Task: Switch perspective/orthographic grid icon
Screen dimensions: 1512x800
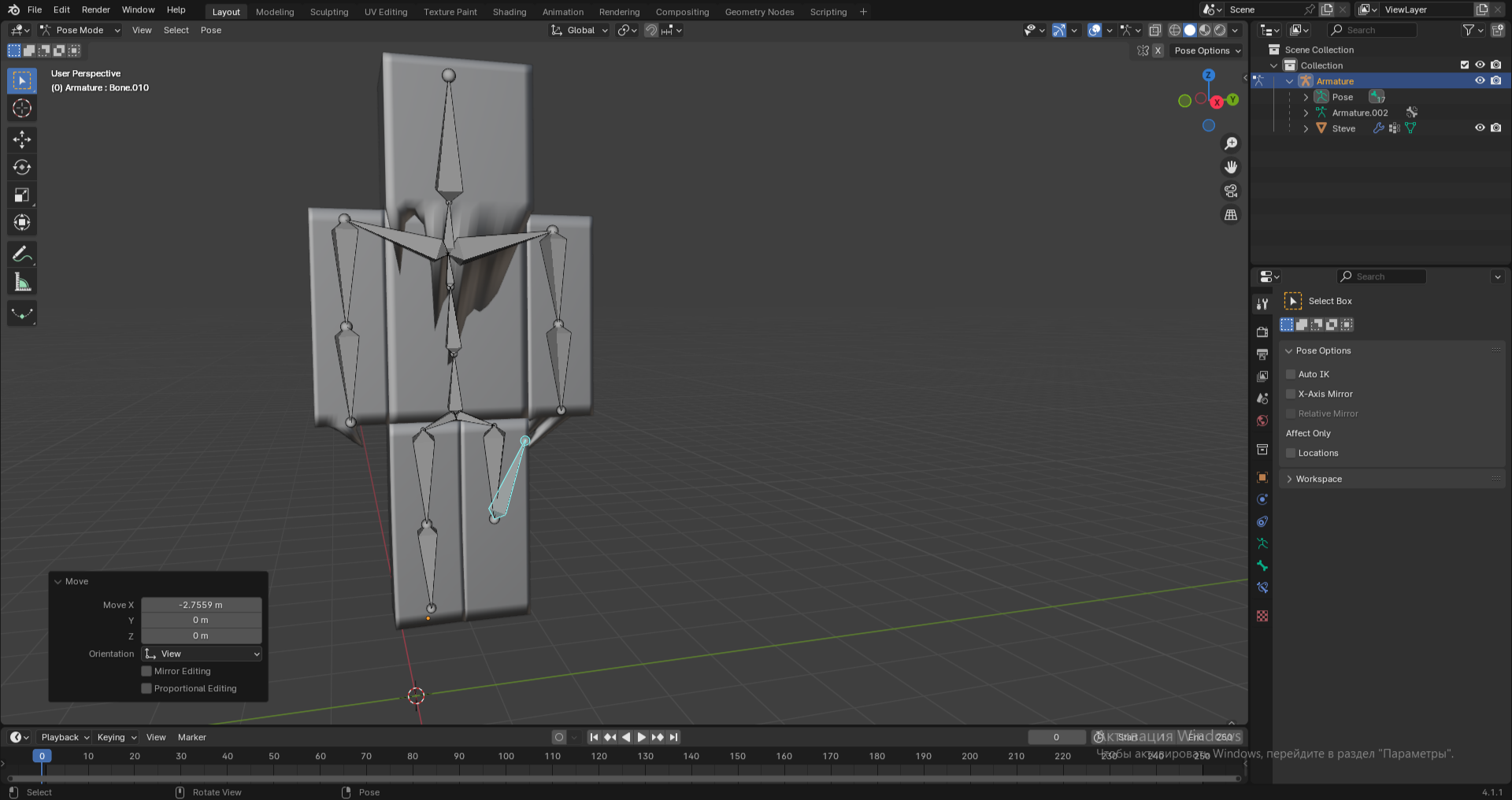Action: point(1231,214)
